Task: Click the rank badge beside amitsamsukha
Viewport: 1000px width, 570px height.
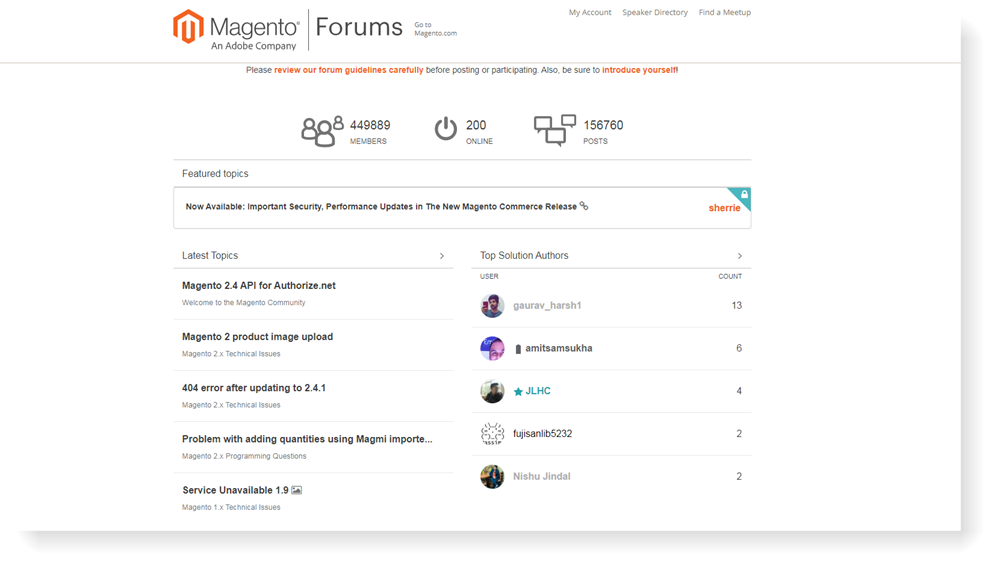Action: pyautogui.click(x=518, y=349)
